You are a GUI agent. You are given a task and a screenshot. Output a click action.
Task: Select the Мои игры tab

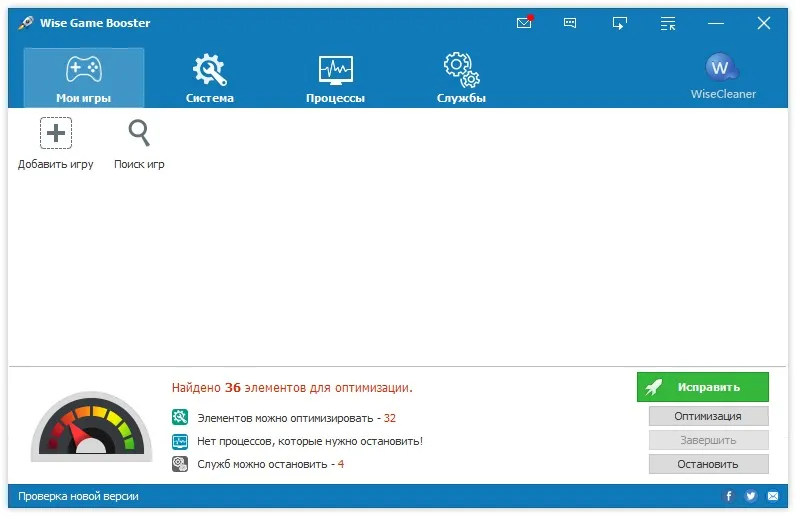click(x=84, y=78)
